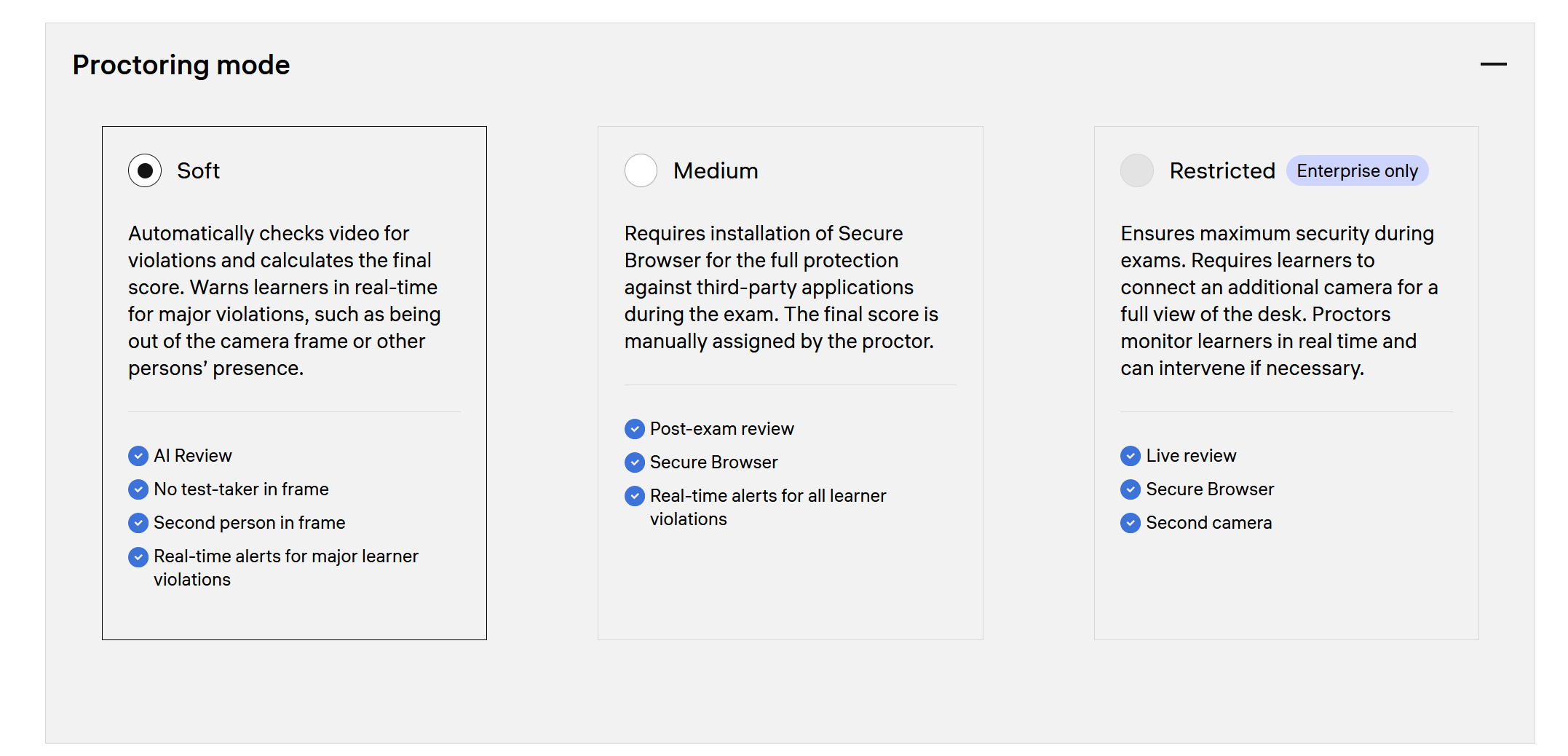
Task: Click the No test-taker in frame check icon
Action: [x=138, y=489]
